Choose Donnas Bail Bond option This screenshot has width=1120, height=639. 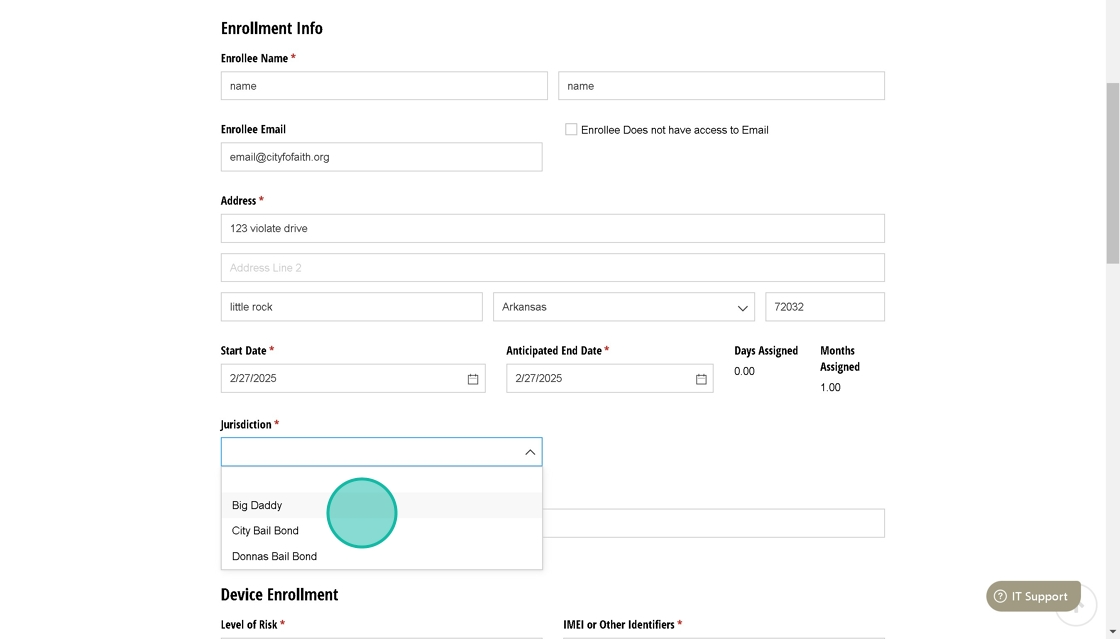pyautogui.click(x=381, y=557)
